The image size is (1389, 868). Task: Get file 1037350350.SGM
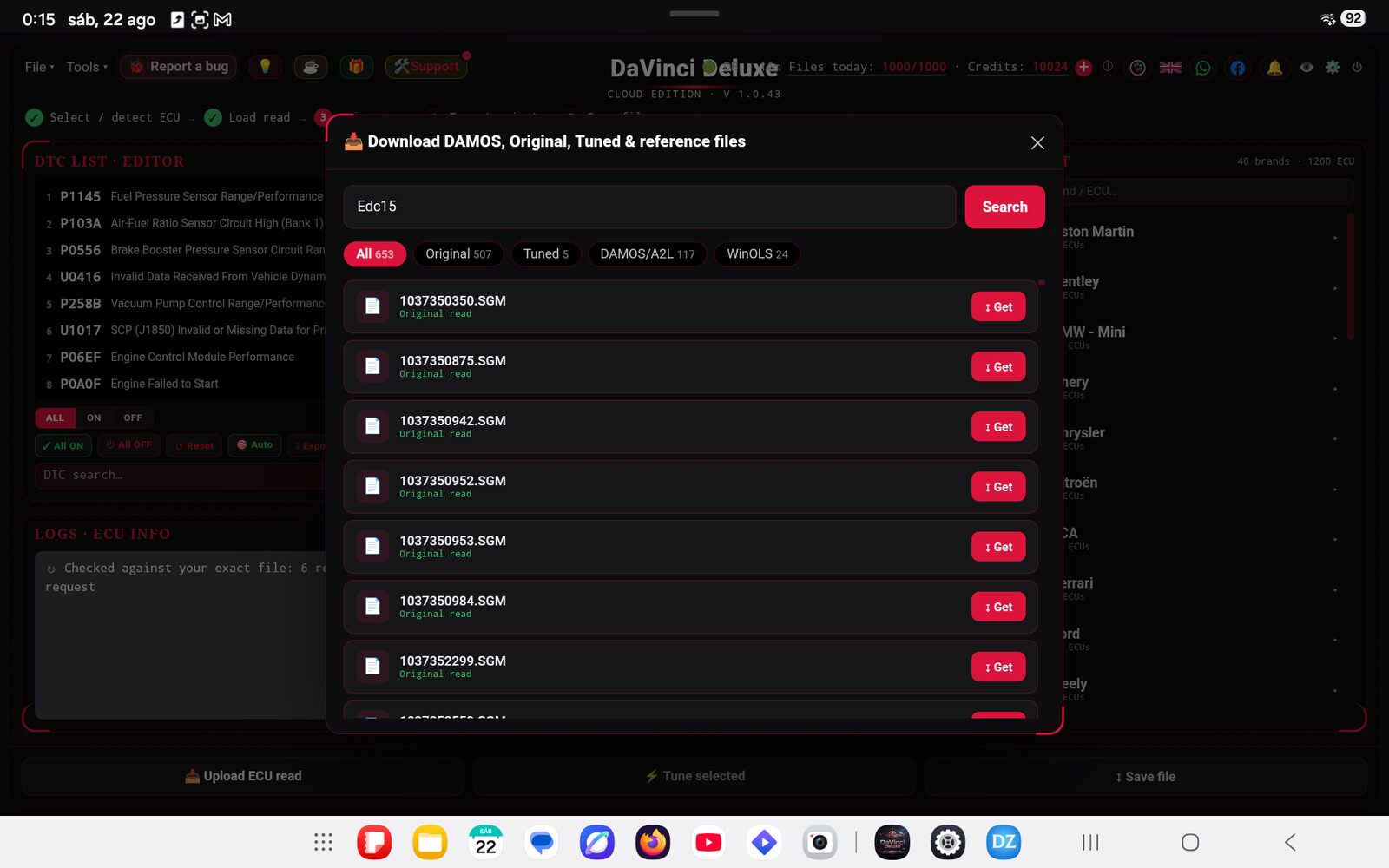coord(998,306)
